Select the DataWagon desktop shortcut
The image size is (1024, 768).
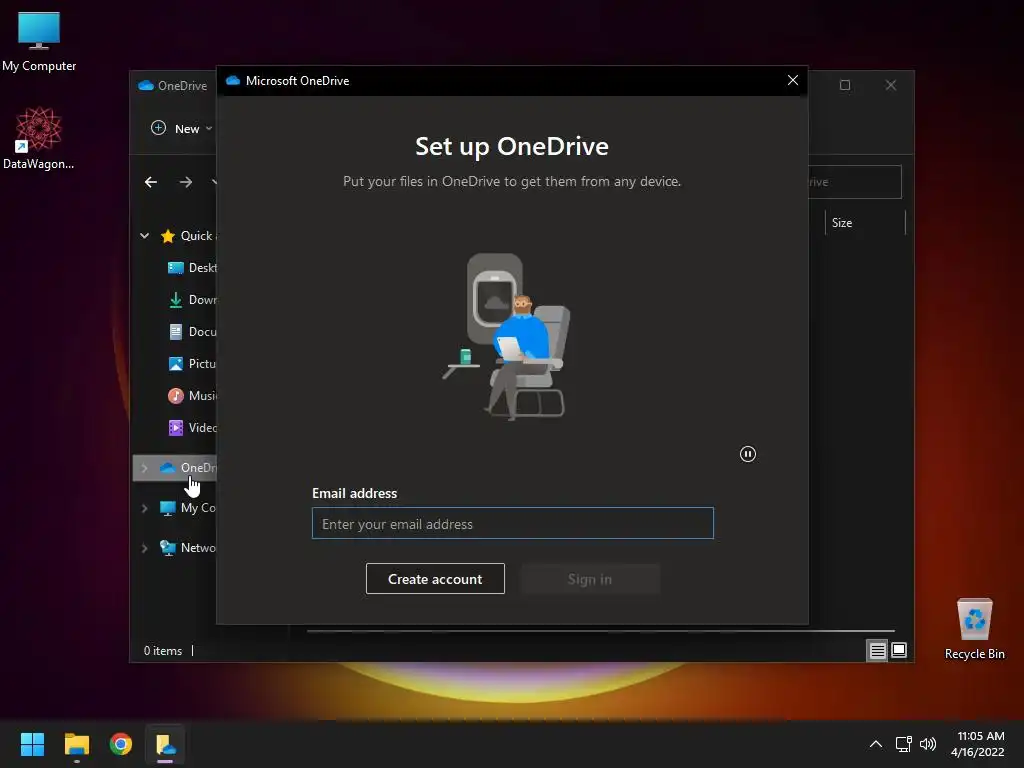(x=39, y=138)
